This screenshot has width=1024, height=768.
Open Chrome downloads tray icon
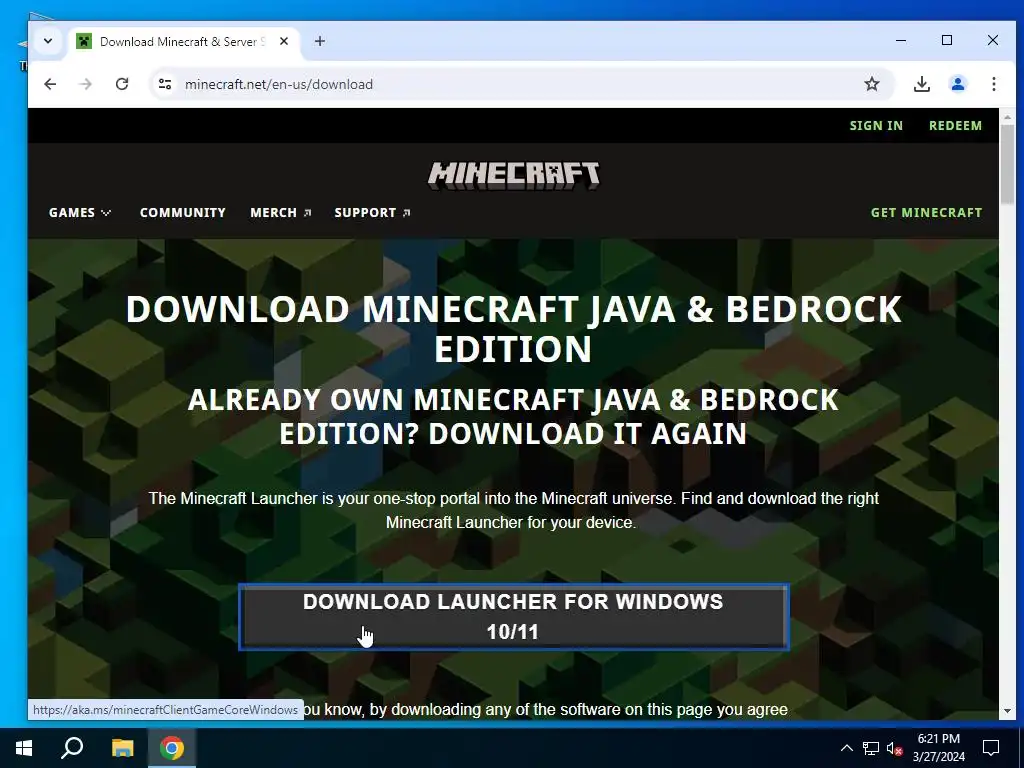(921, 84)
